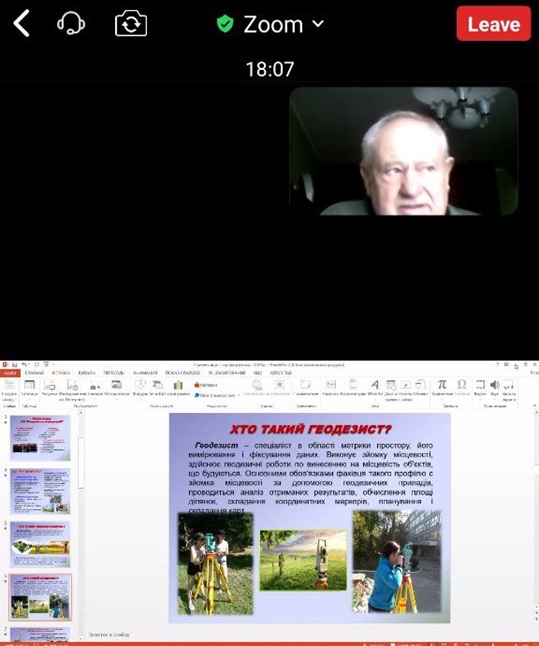
Task: Switch to the РЕЦЕНЗИРОВАНИЕ ribbon tab
Action: point(227,373)
